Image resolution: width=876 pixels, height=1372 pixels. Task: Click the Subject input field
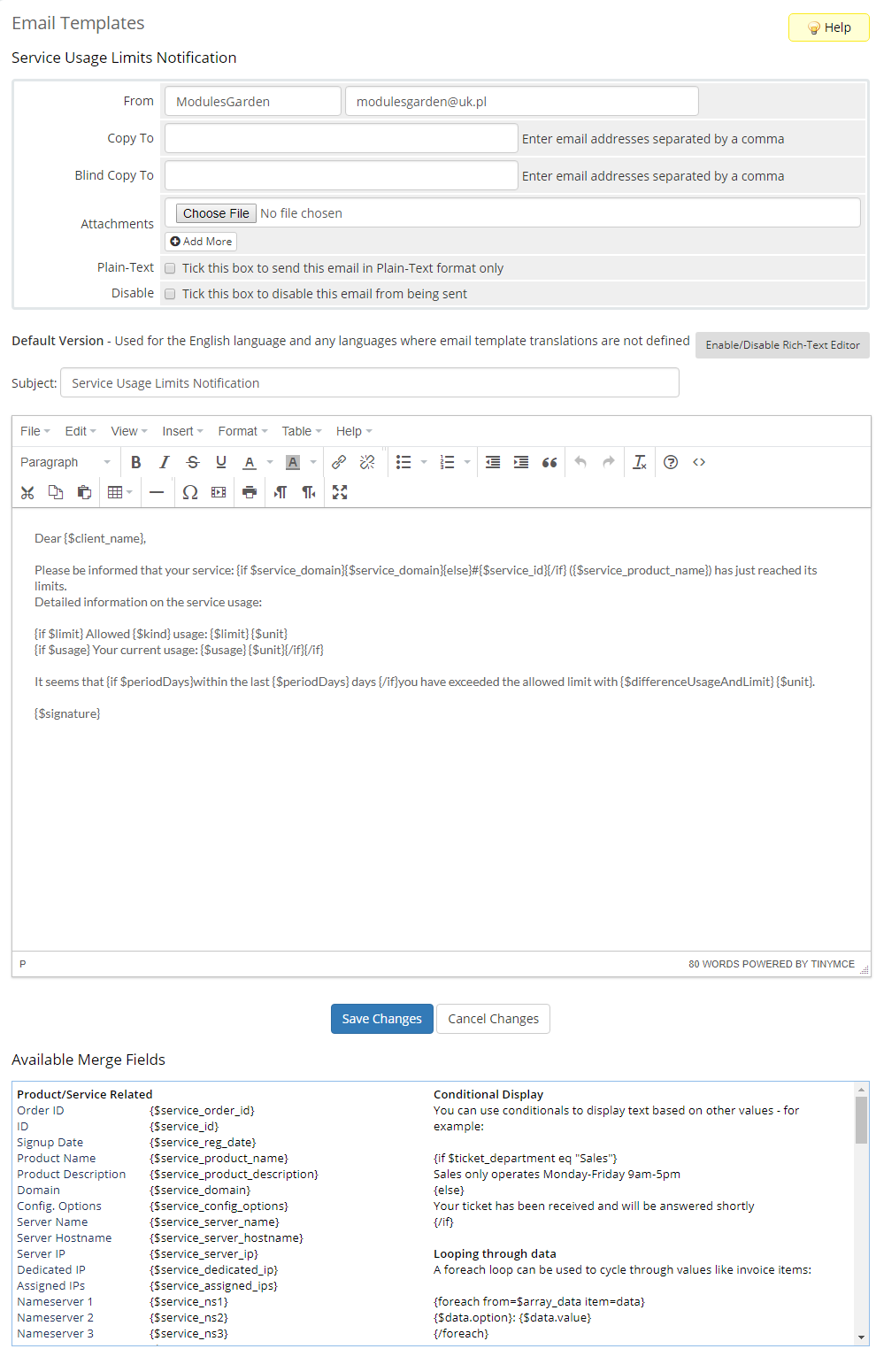(x=370, y=382)
